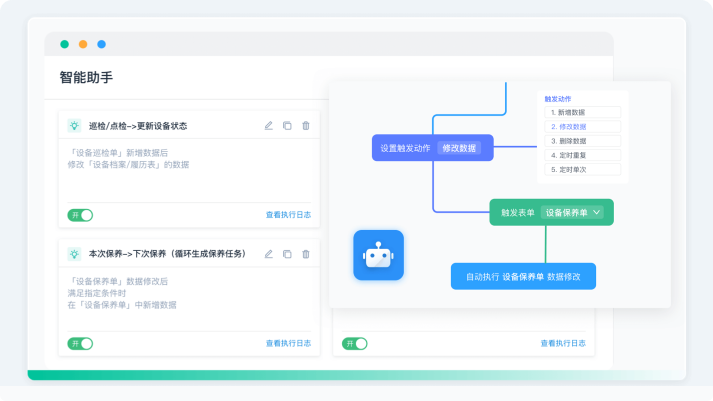Image resolution: width=713 pixels, height=401 pixels.
Task: Copy the 巡检/点检 rule card
Action: tap(287, 125)
